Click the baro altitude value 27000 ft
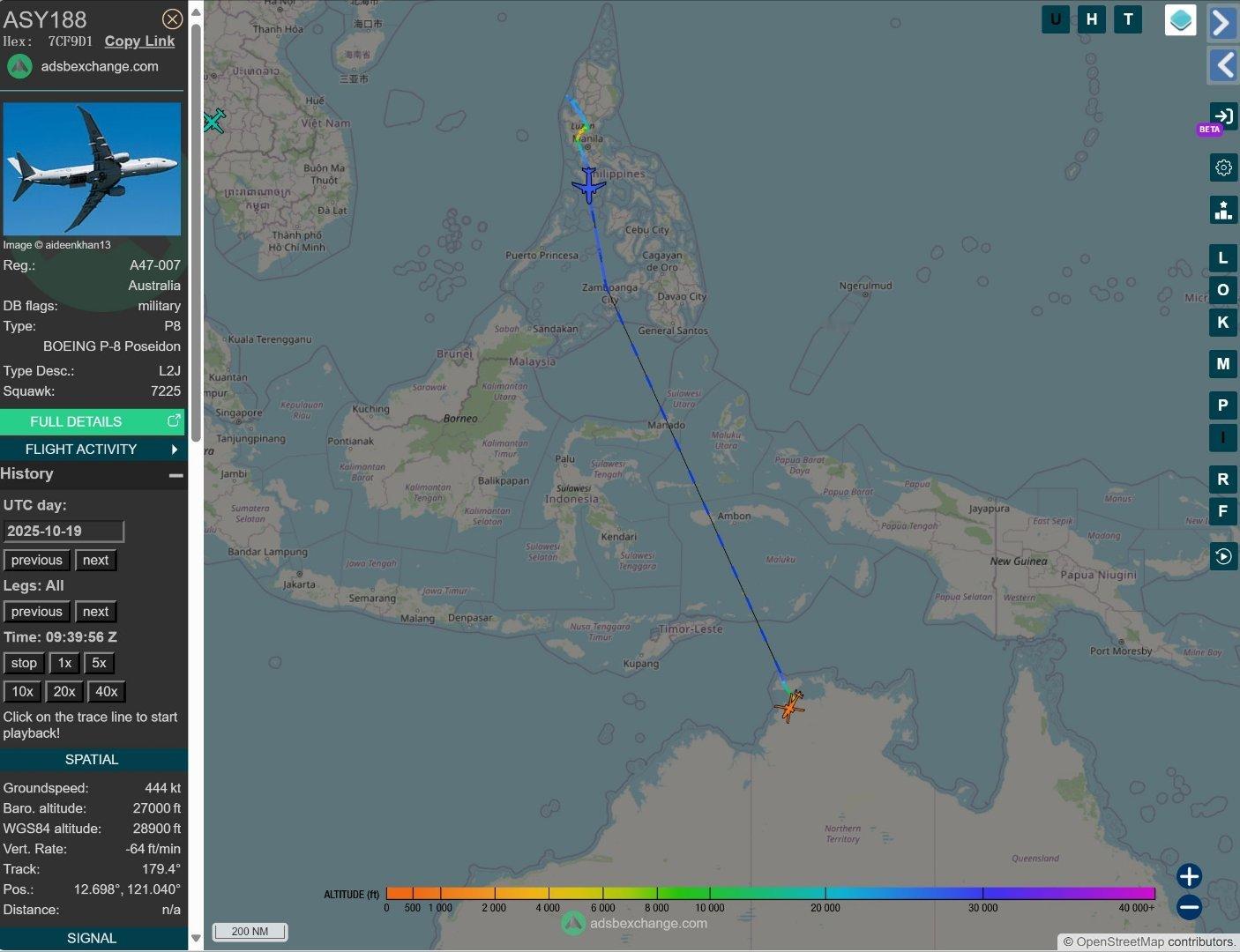This screenshot has width=1240, height=952. pyautogui.click(x=157, y=808)
